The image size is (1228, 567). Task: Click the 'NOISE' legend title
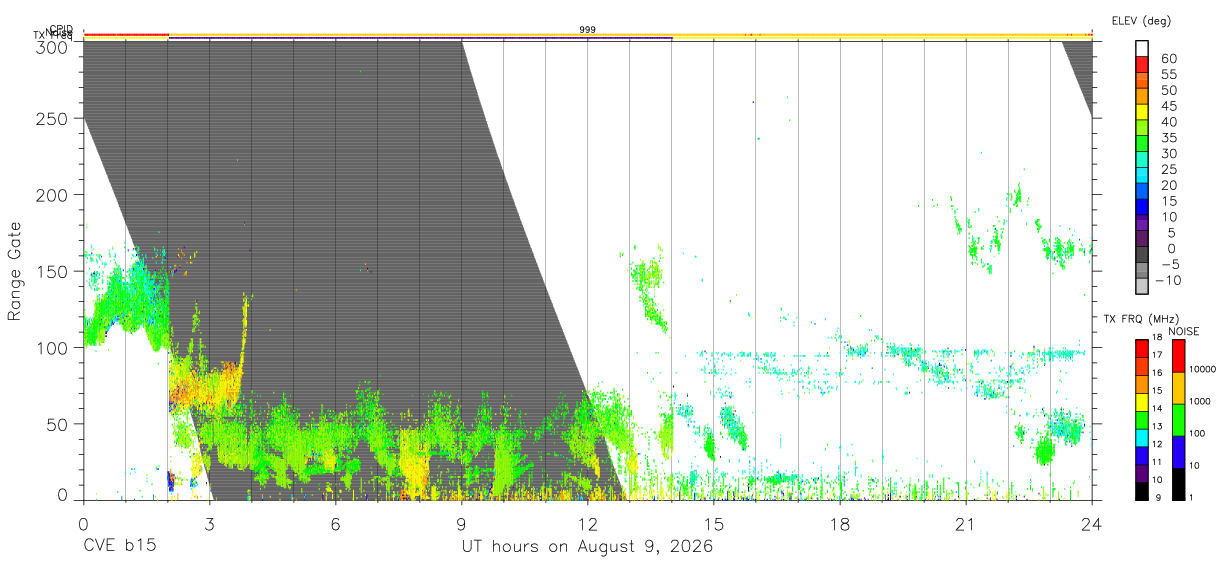coord(1183,331)
